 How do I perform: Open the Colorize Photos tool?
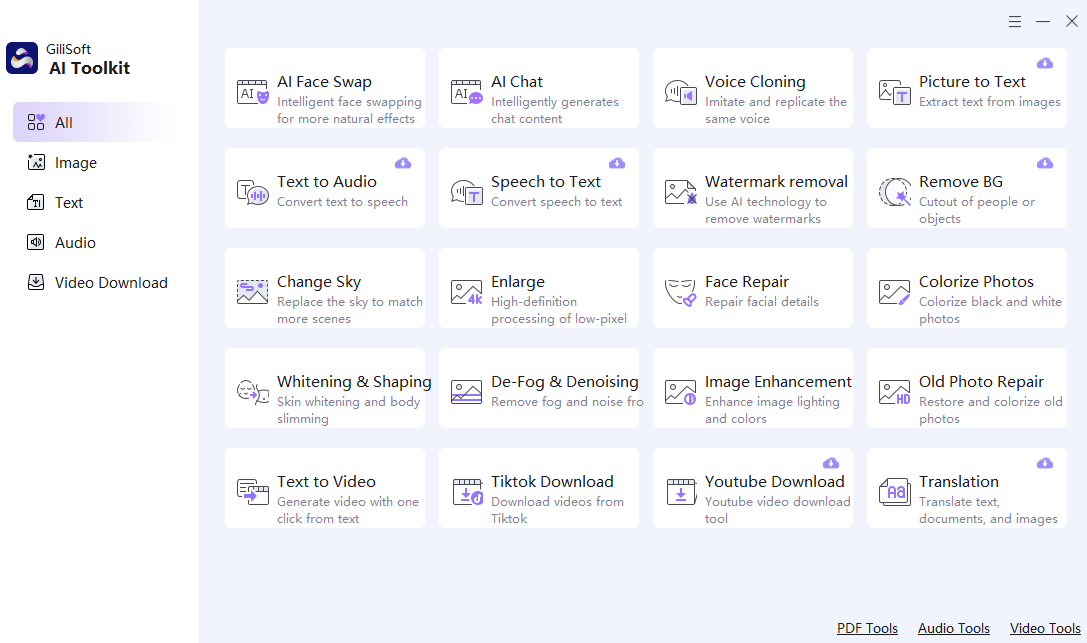(x=966, y=288)
